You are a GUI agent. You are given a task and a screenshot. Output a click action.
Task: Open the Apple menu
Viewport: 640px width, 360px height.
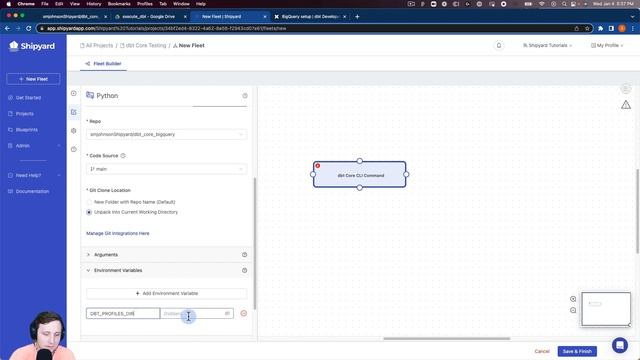click(8, 4)
